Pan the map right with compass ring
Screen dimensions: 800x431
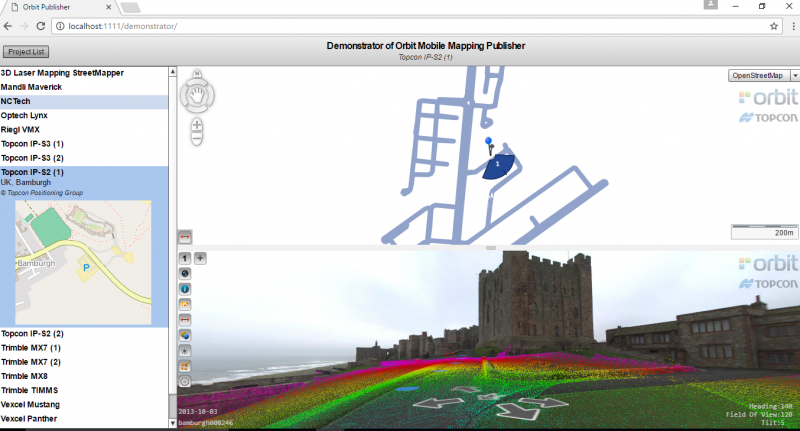(x=210, y=95)
